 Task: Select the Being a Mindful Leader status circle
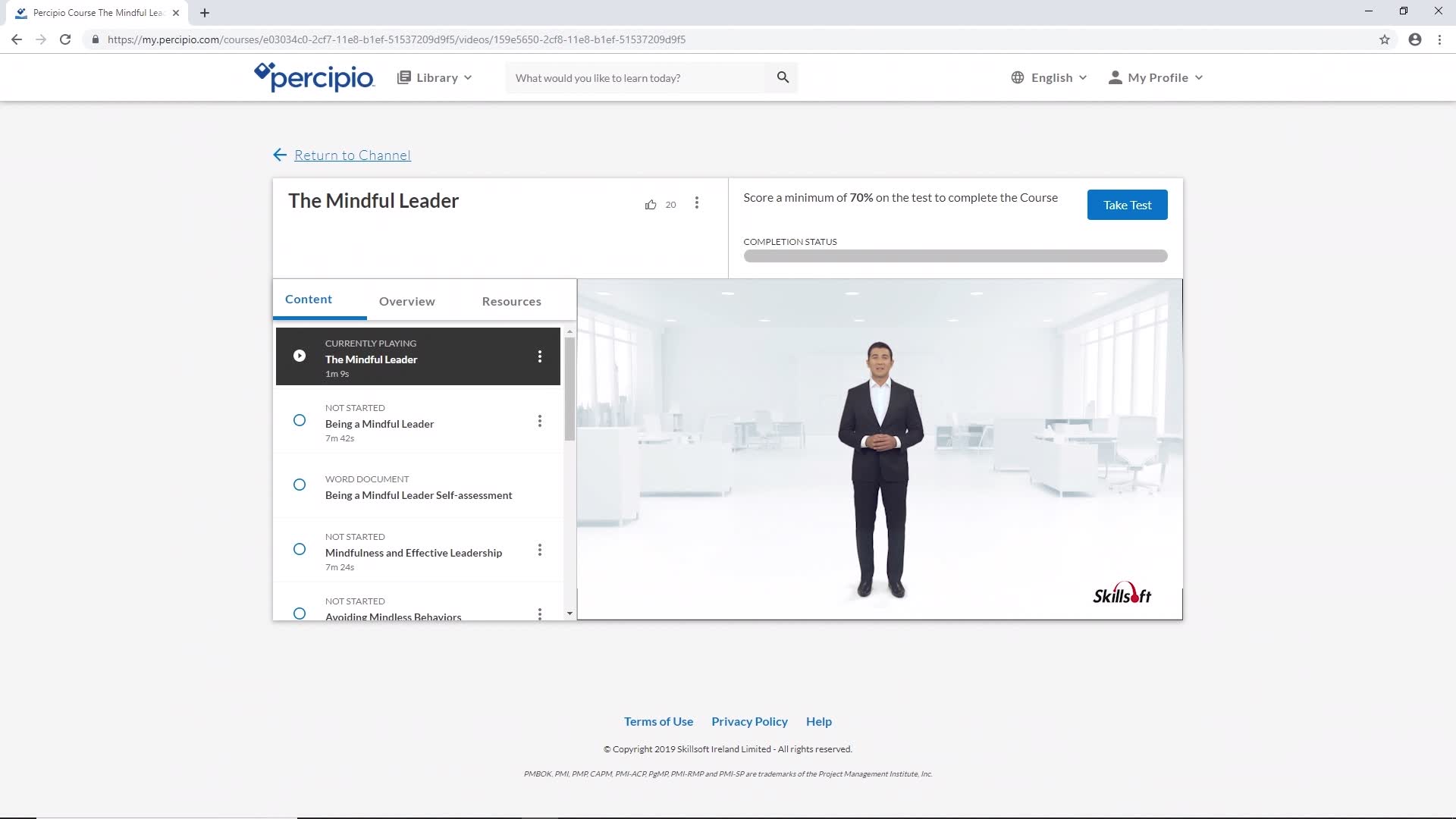[300, 420]
